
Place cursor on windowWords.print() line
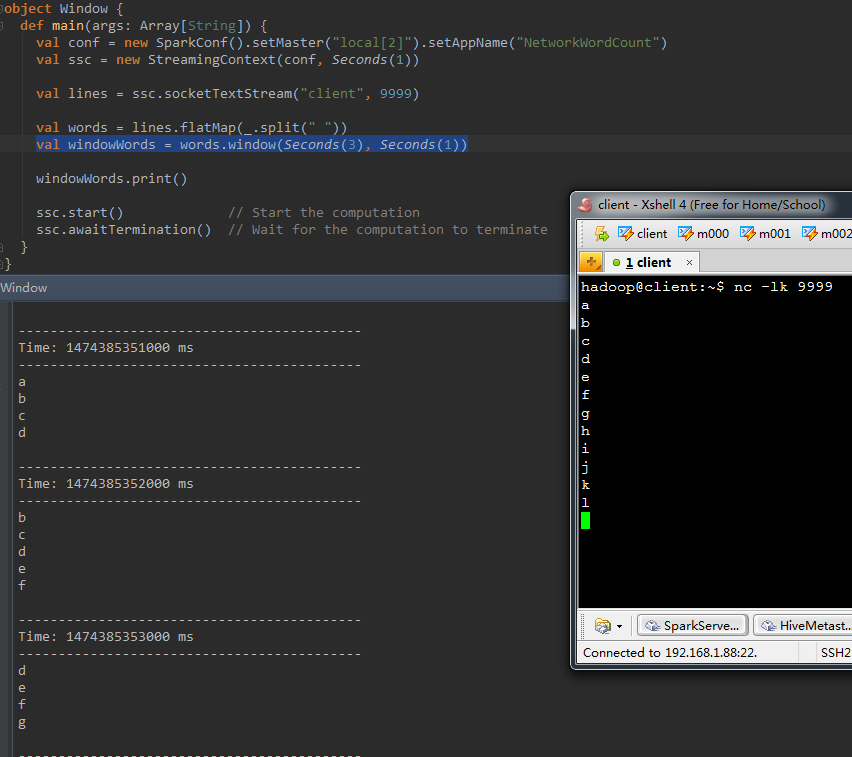pos(112,179)
